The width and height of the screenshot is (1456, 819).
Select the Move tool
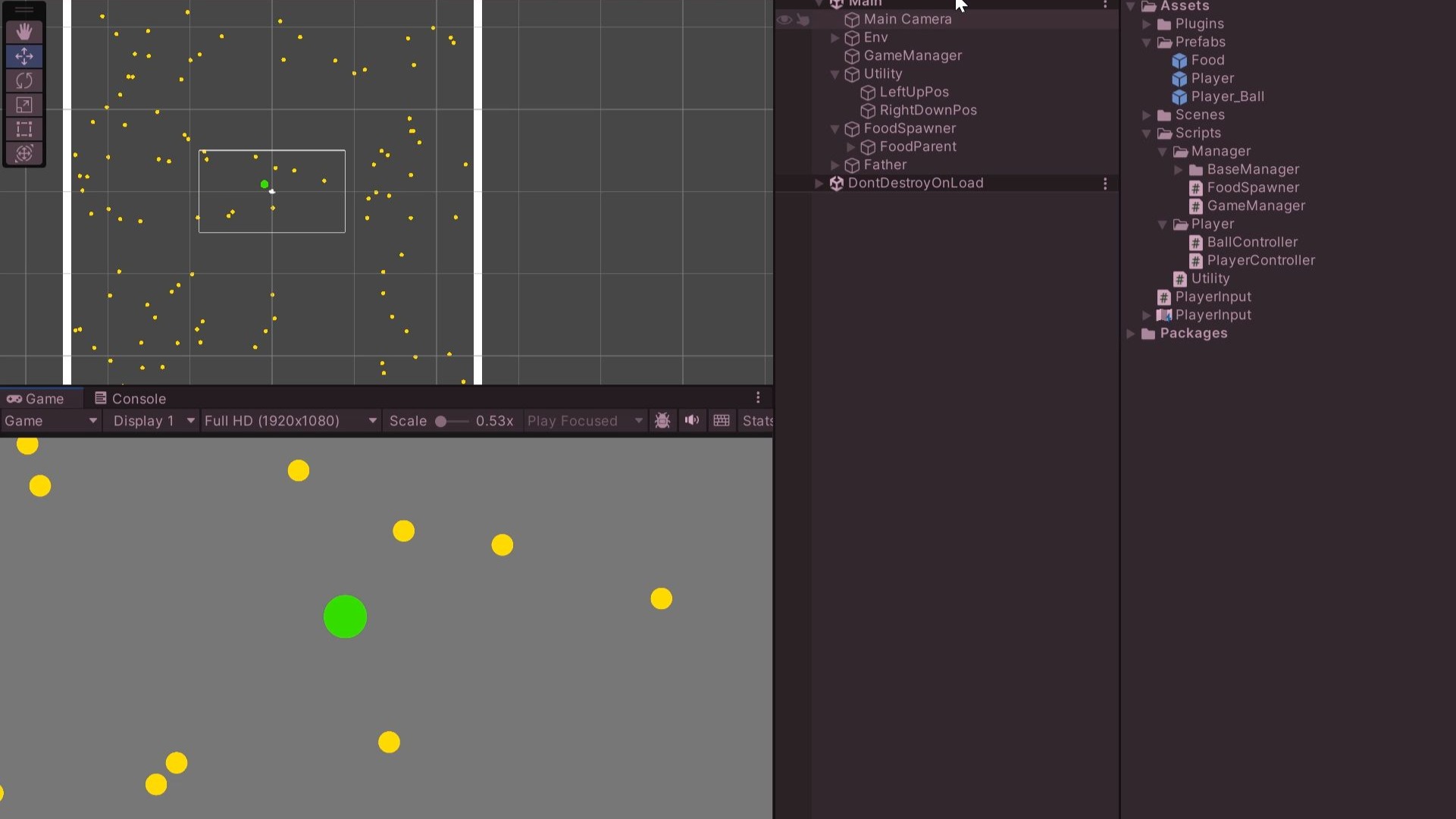(24, 56)
